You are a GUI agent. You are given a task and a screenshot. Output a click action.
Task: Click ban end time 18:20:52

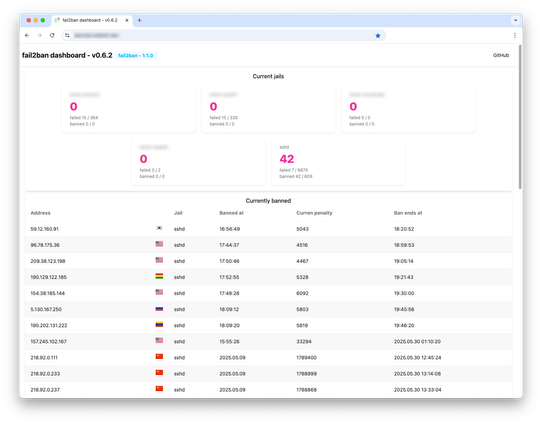[x=404, y=229]
